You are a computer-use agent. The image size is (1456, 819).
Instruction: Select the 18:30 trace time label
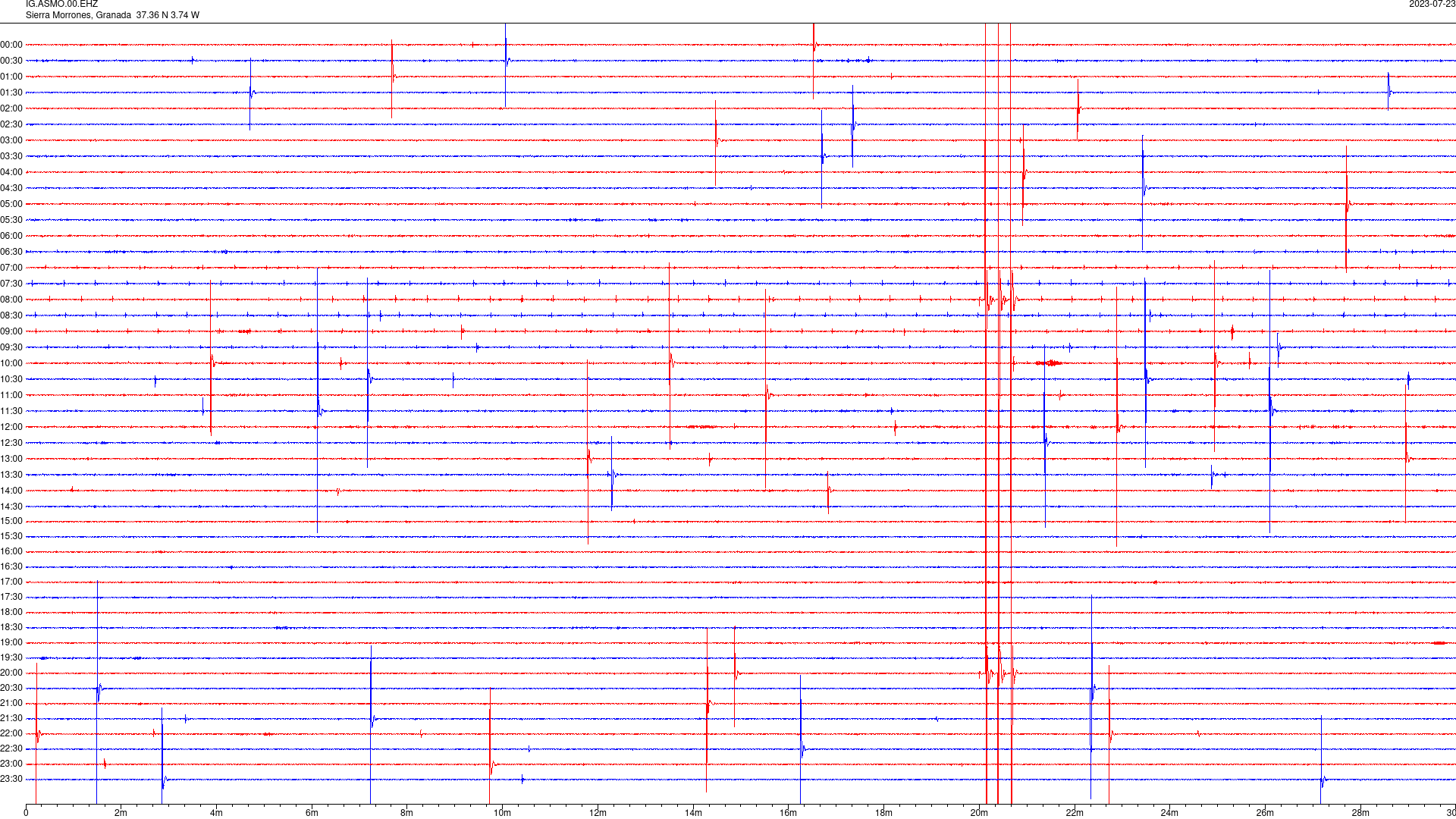(11, 627)
